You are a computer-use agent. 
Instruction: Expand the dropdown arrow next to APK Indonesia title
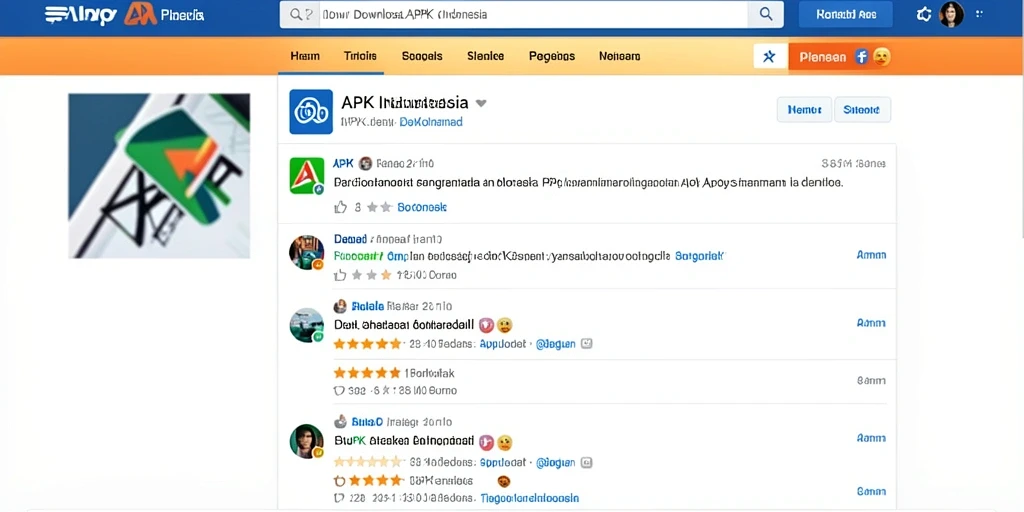pos(481,103)
